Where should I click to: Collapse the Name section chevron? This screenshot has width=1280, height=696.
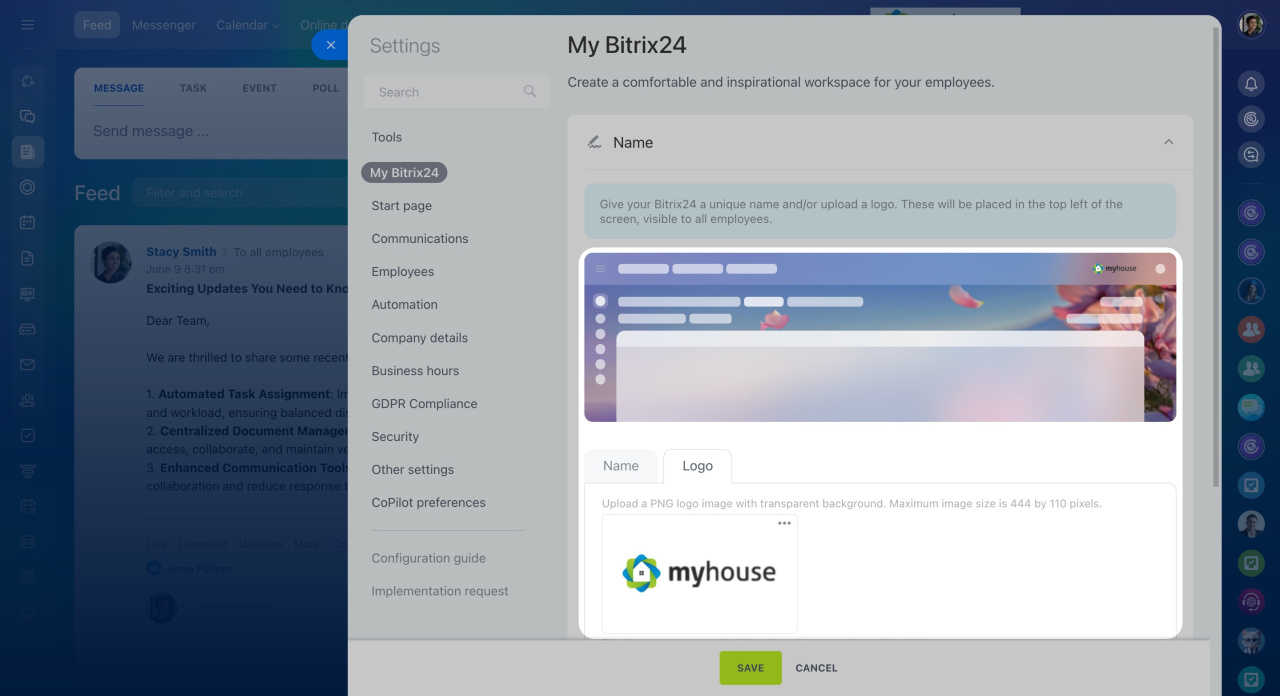pos(1168,143)
